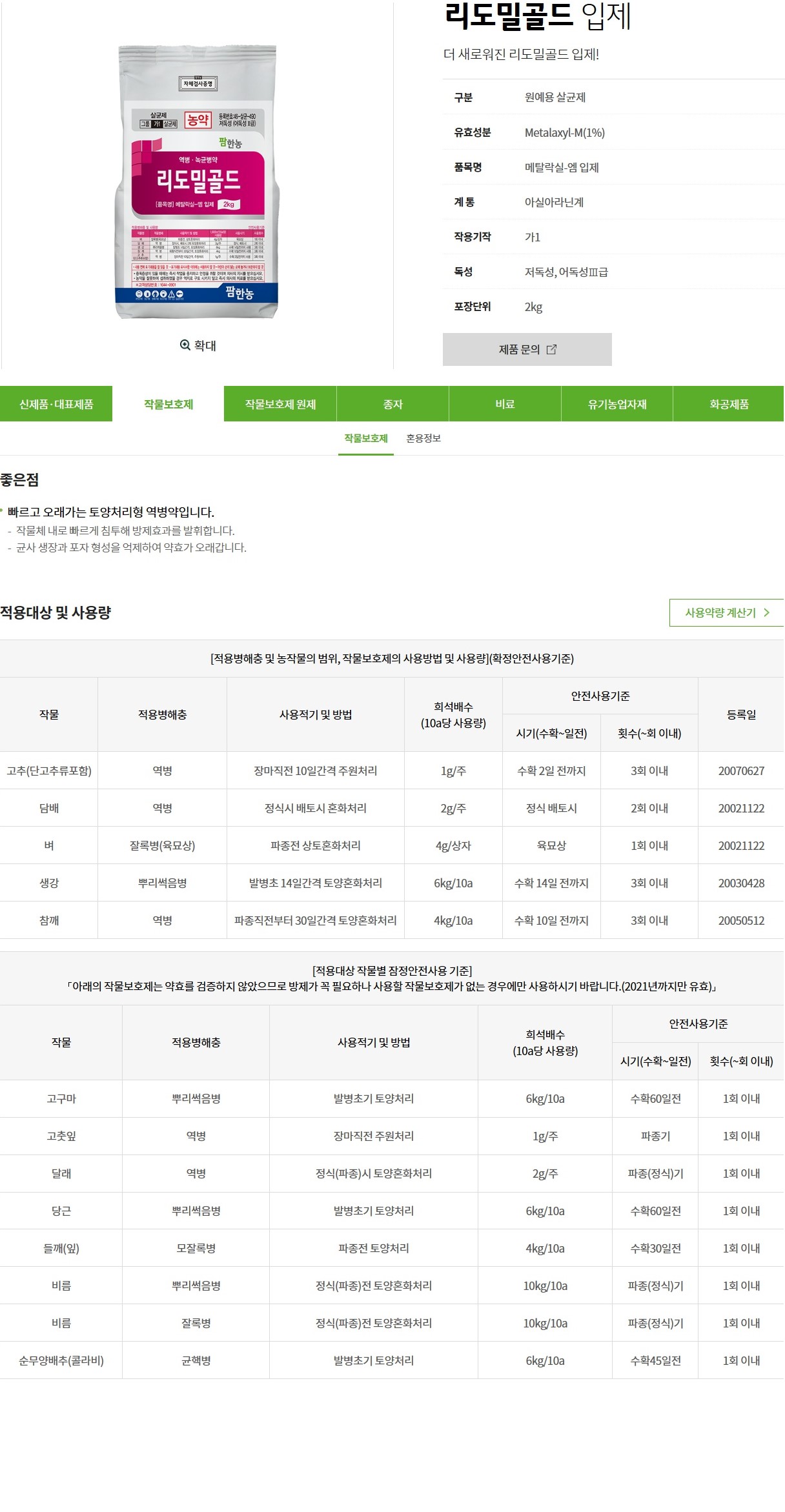Screen dimensions: 785x1512
Task: Click the 균핵병 disease cell
Action: point(196,1360)
